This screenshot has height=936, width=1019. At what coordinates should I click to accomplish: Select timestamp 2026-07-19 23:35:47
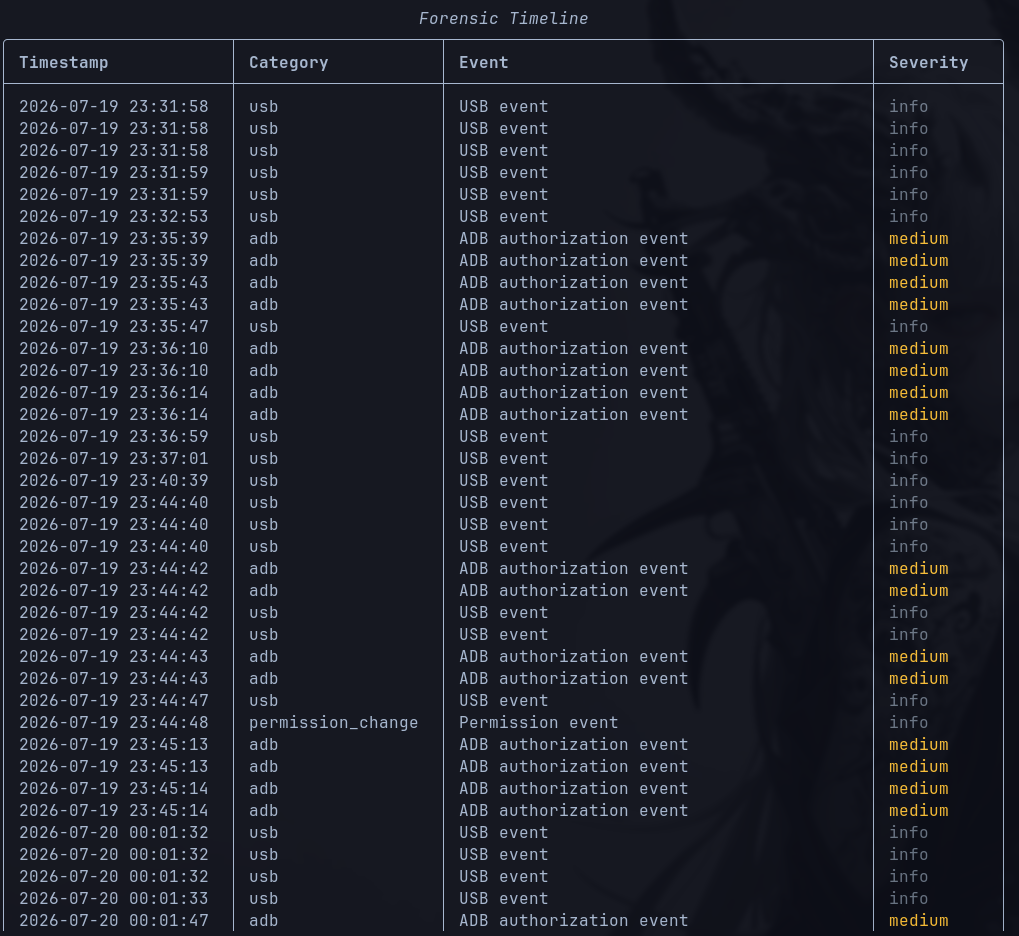114,326
